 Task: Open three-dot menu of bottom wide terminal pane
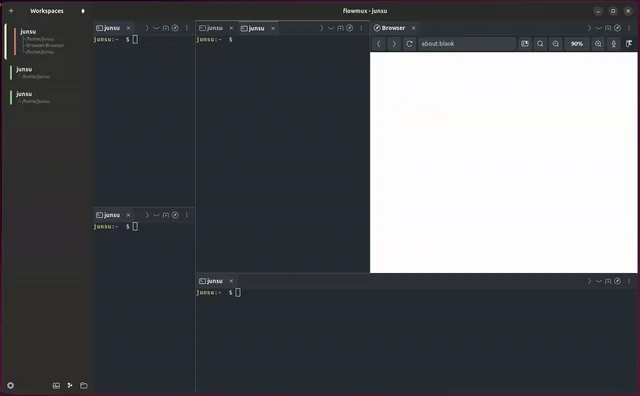tap(629, 281)
